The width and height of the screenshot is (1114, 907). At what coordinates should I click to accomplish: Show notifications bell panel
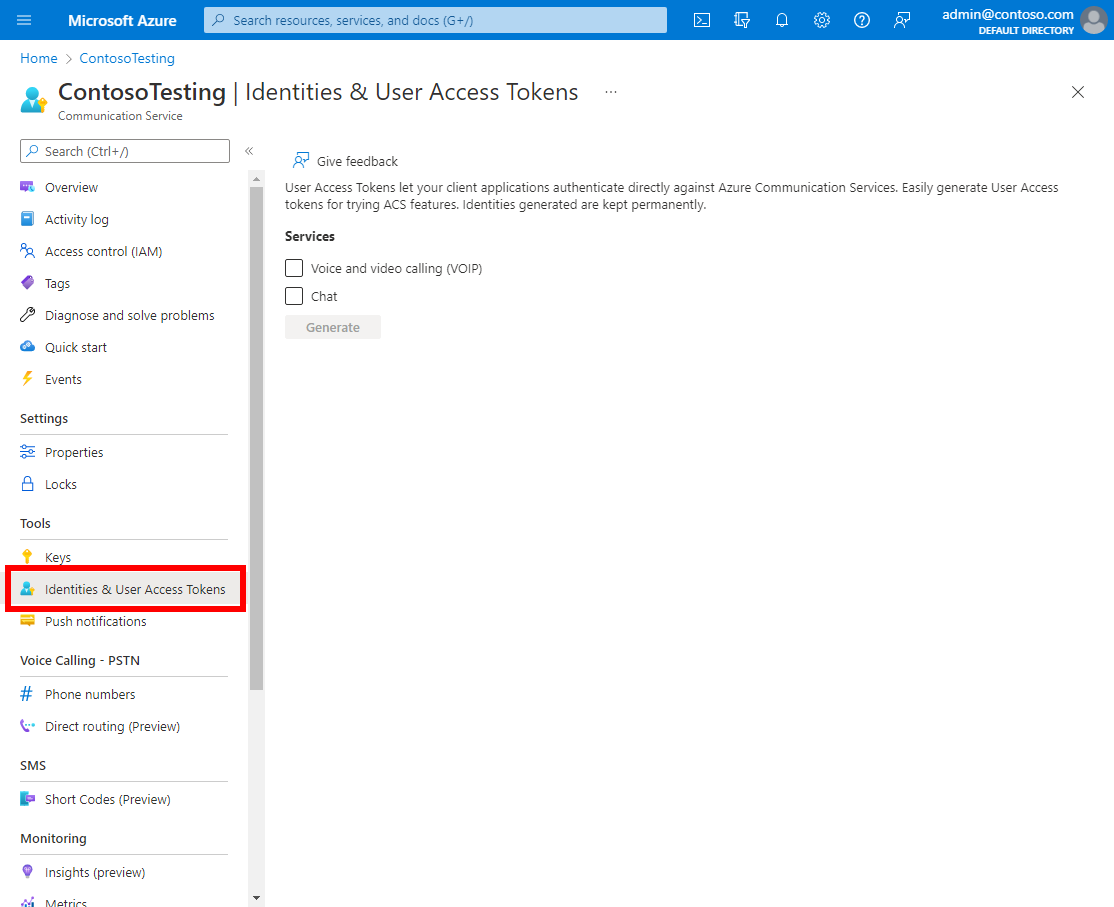pos(782,20)
